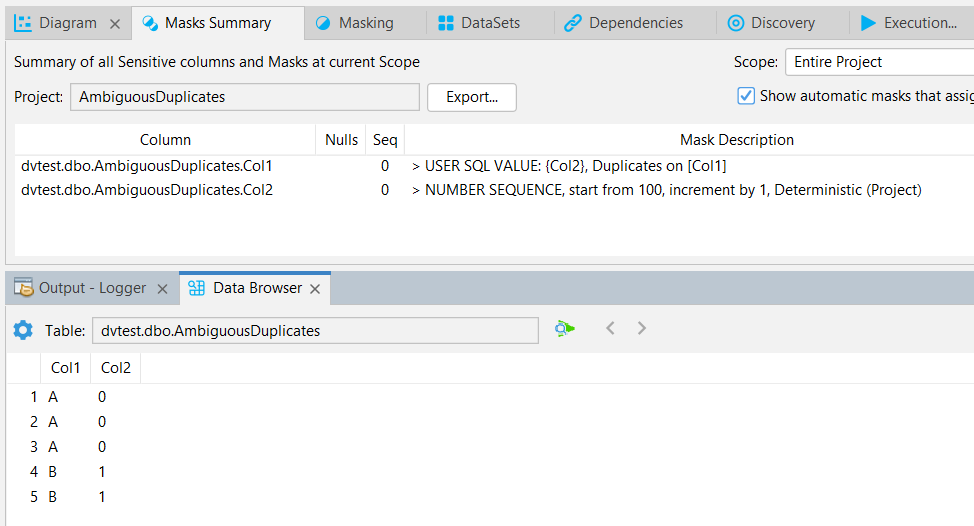Toggle Show automatic masks checkbox
Screen dimensions: 974x526
746,96
